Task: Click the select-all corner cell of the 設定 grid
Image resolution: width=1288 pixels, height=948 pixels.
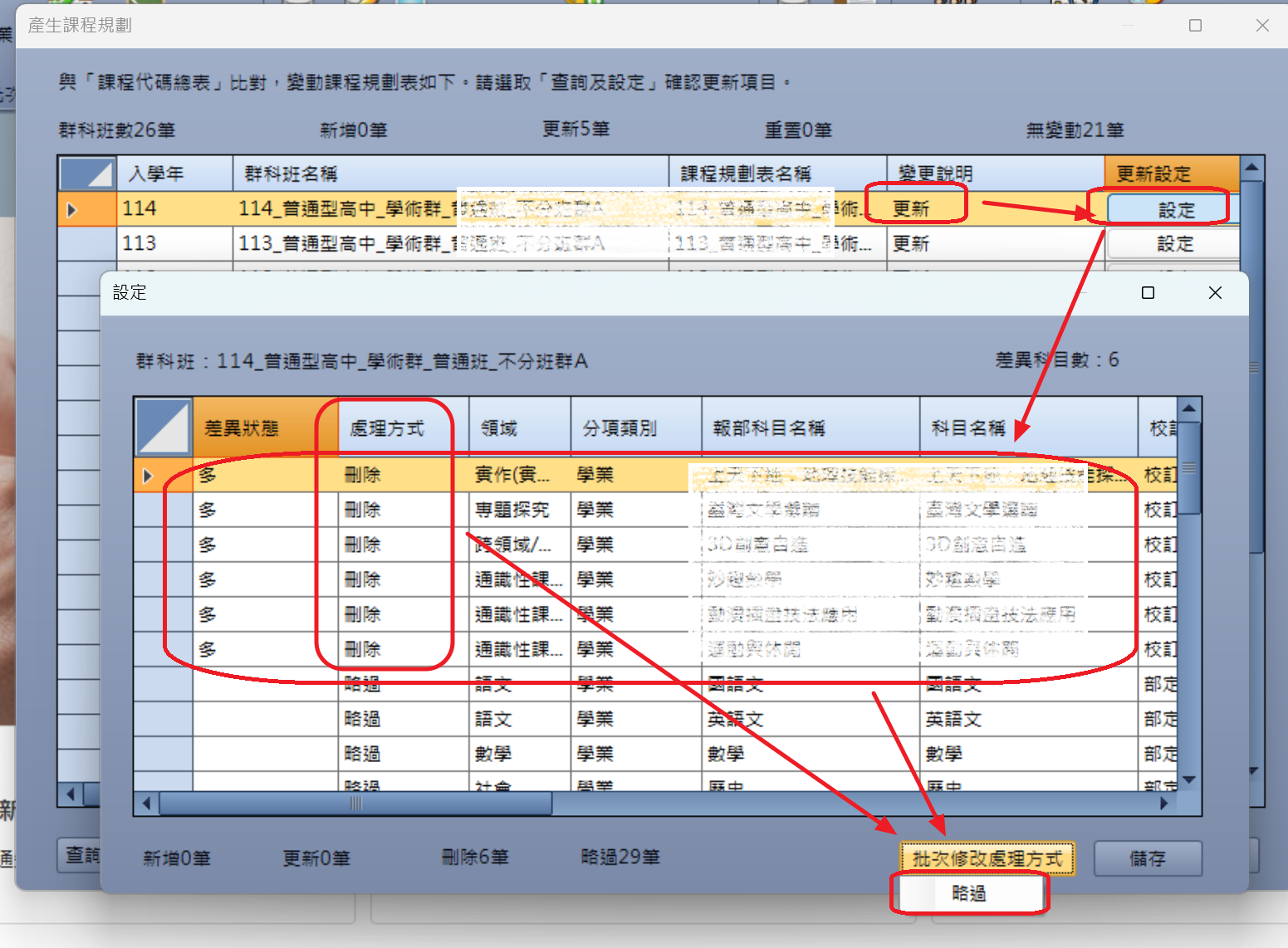Action: coord(164,428)
